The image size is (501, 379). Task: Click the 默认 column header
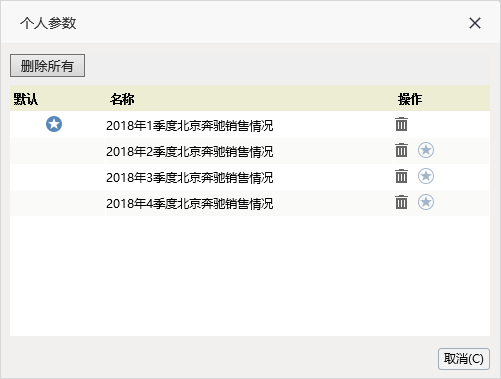point(26,99)
